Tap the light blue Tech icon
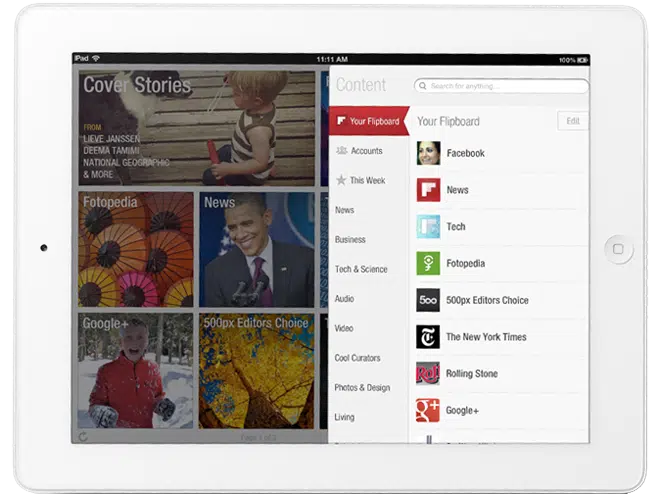This screenshot has height=494, width=660. (428, 226)
